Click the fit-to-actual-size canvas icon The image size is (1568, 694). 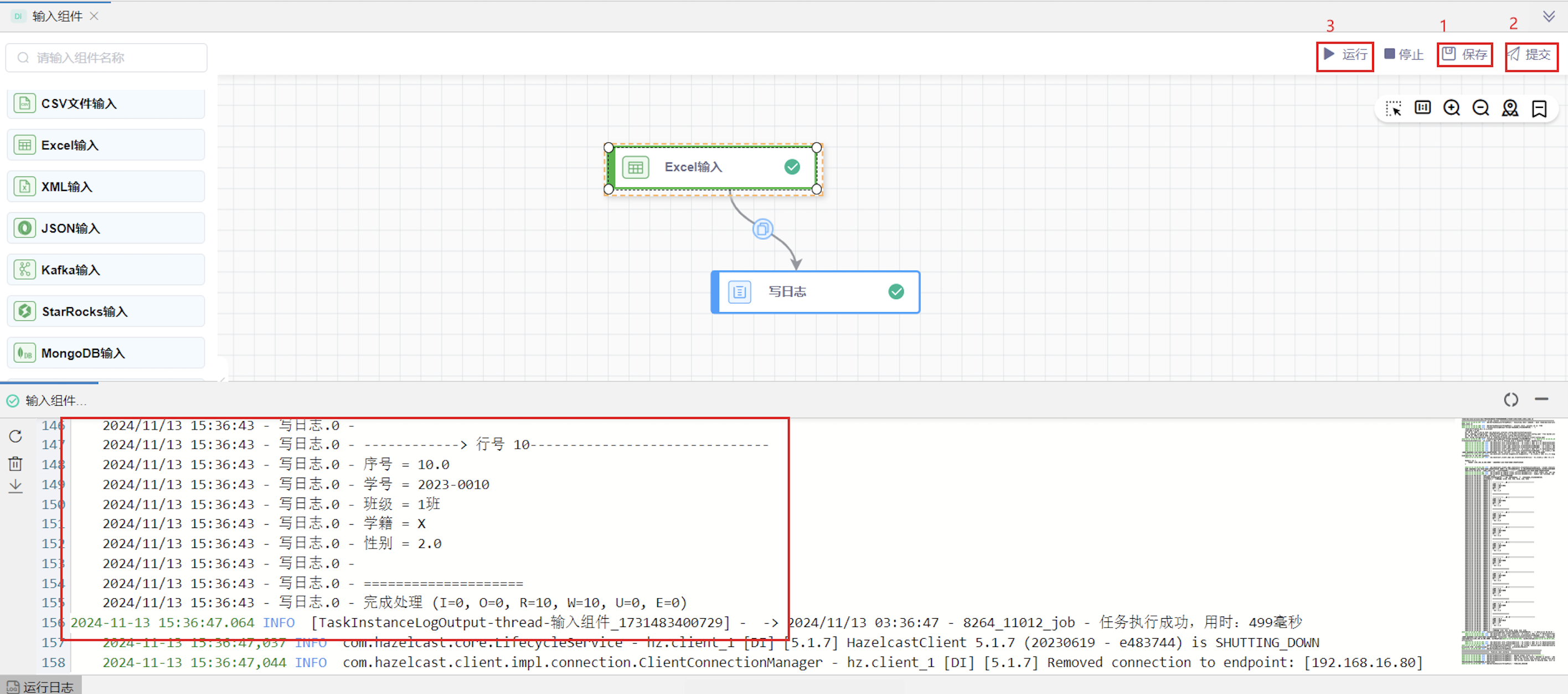click(1422, 108)
